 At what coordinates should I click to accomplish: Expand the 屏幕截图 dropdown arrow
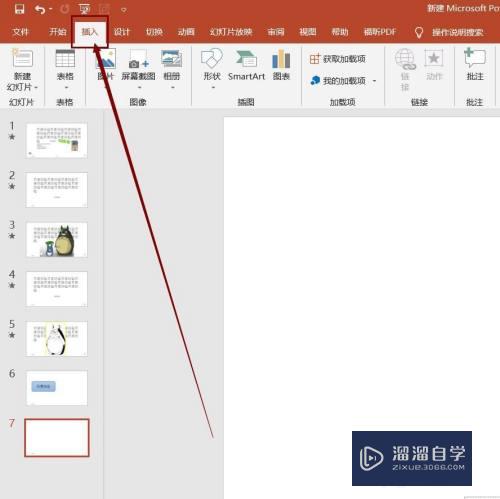point(139,88)
